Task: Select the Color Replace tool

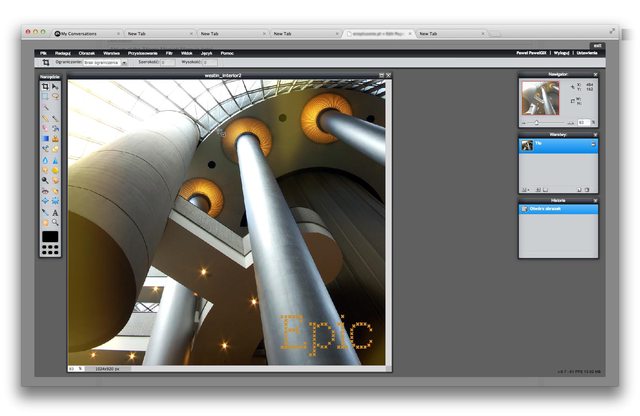Action: (x=45, y=149)
